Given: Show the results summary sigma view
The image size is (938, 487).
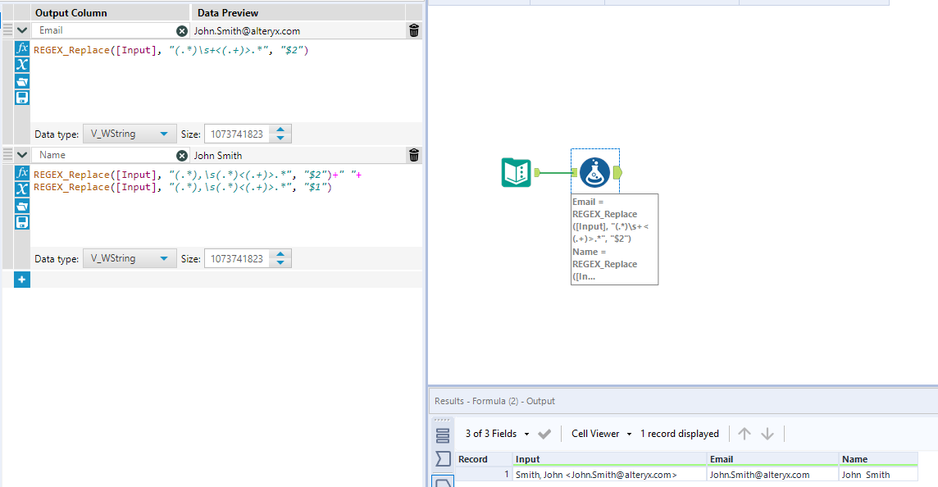Looking at the screenshot, I should (443, 459).
